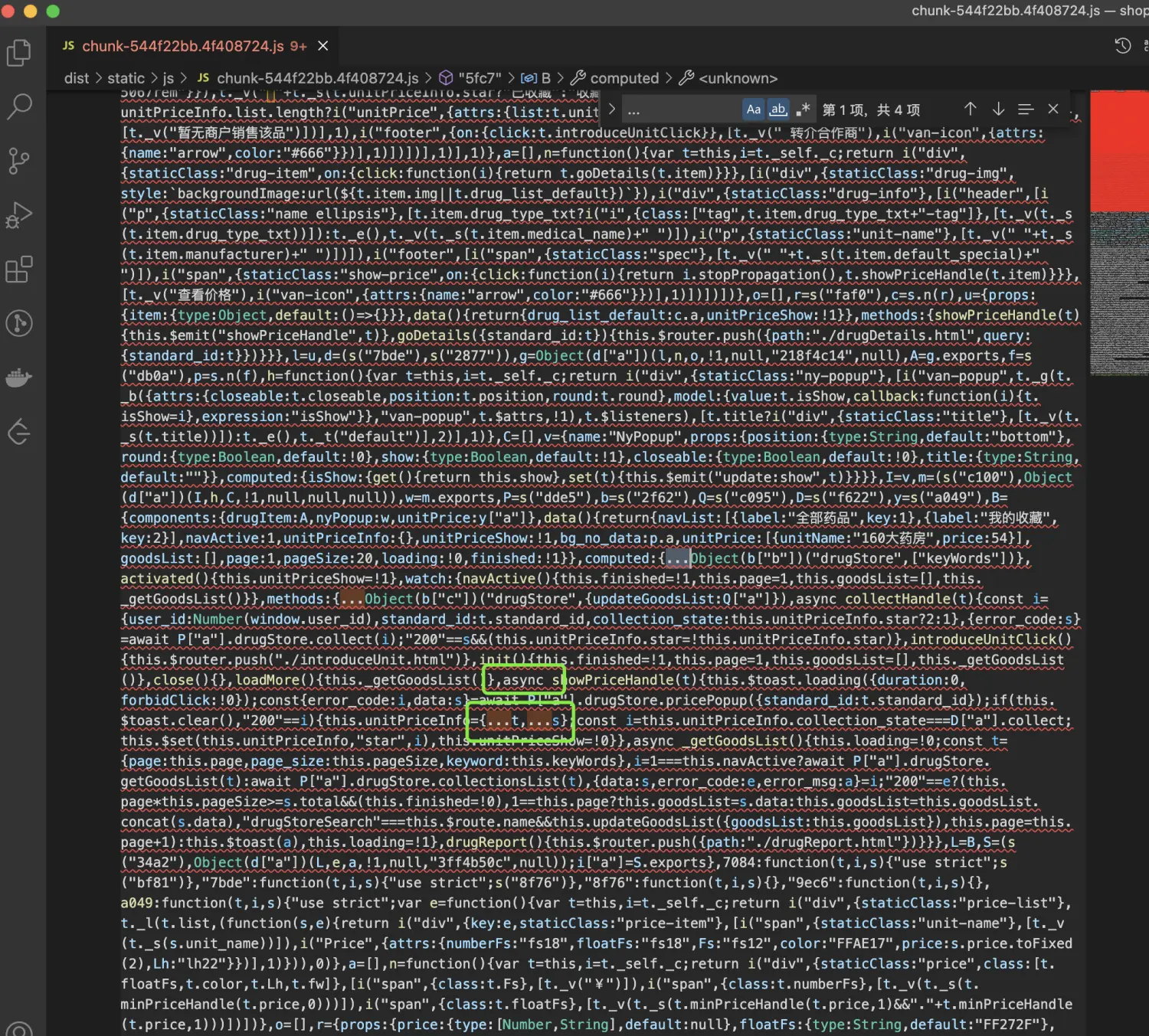The image size is (1149, 1036).
Task: Open the Explorer panel in activity bar
Action: click(18, 53)
